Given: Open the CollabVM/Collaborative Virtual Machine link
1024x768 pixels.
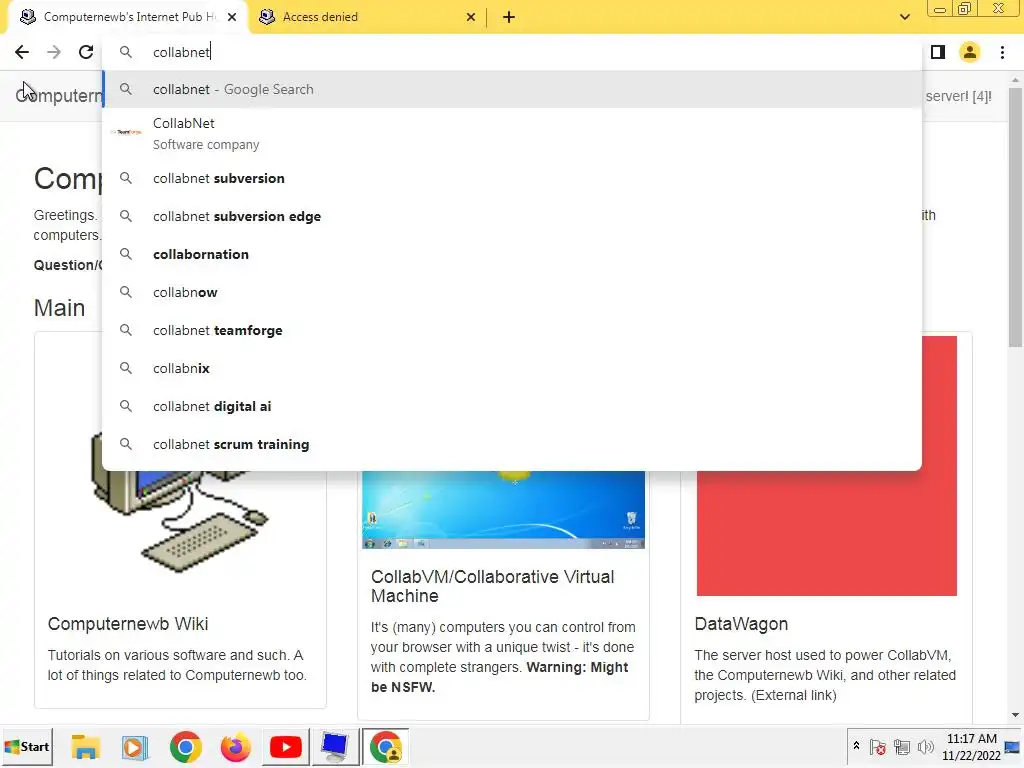Looking at the screenshot, I should click(492, 586).
